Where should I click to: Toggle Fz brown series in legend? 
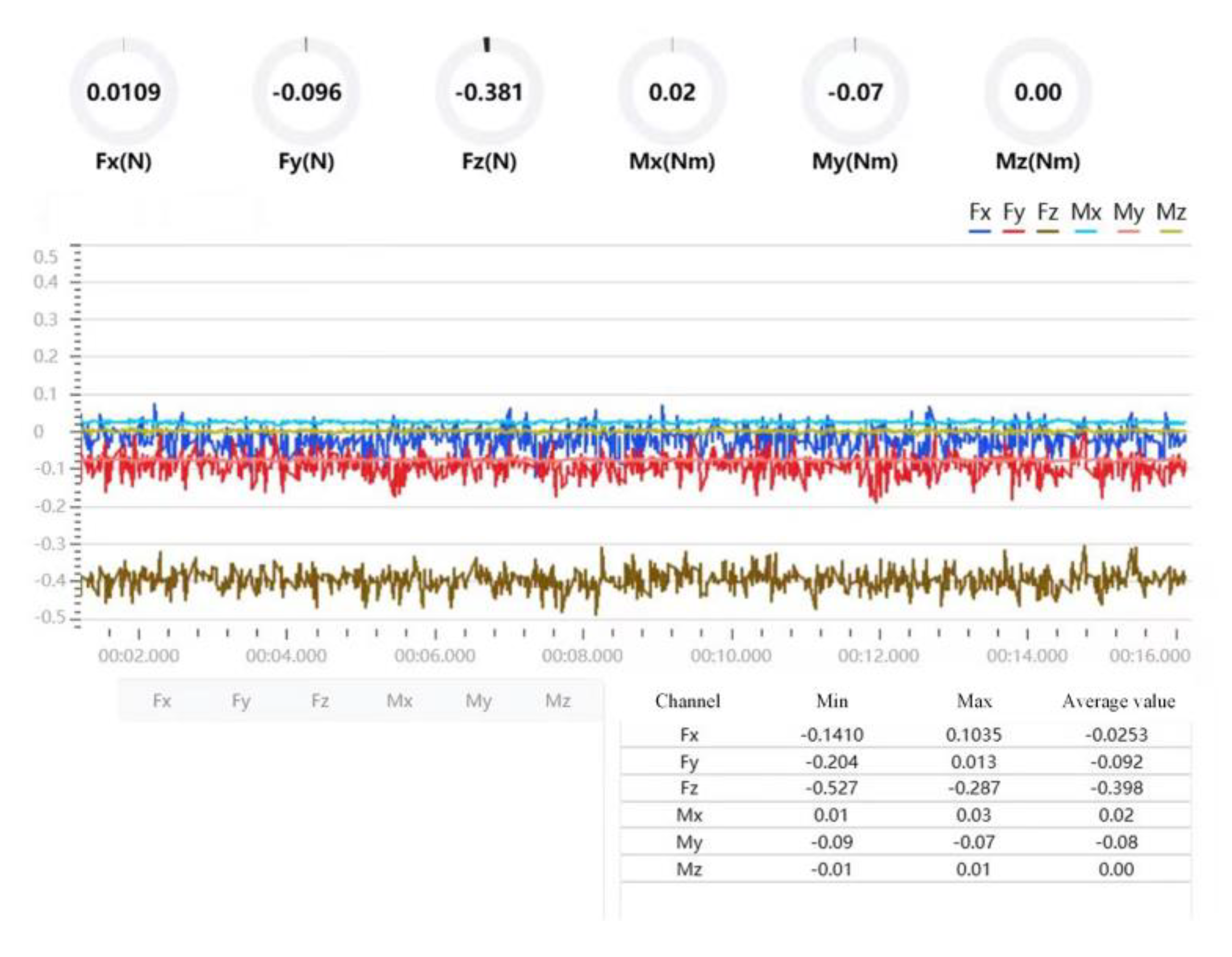point(1047,214)
